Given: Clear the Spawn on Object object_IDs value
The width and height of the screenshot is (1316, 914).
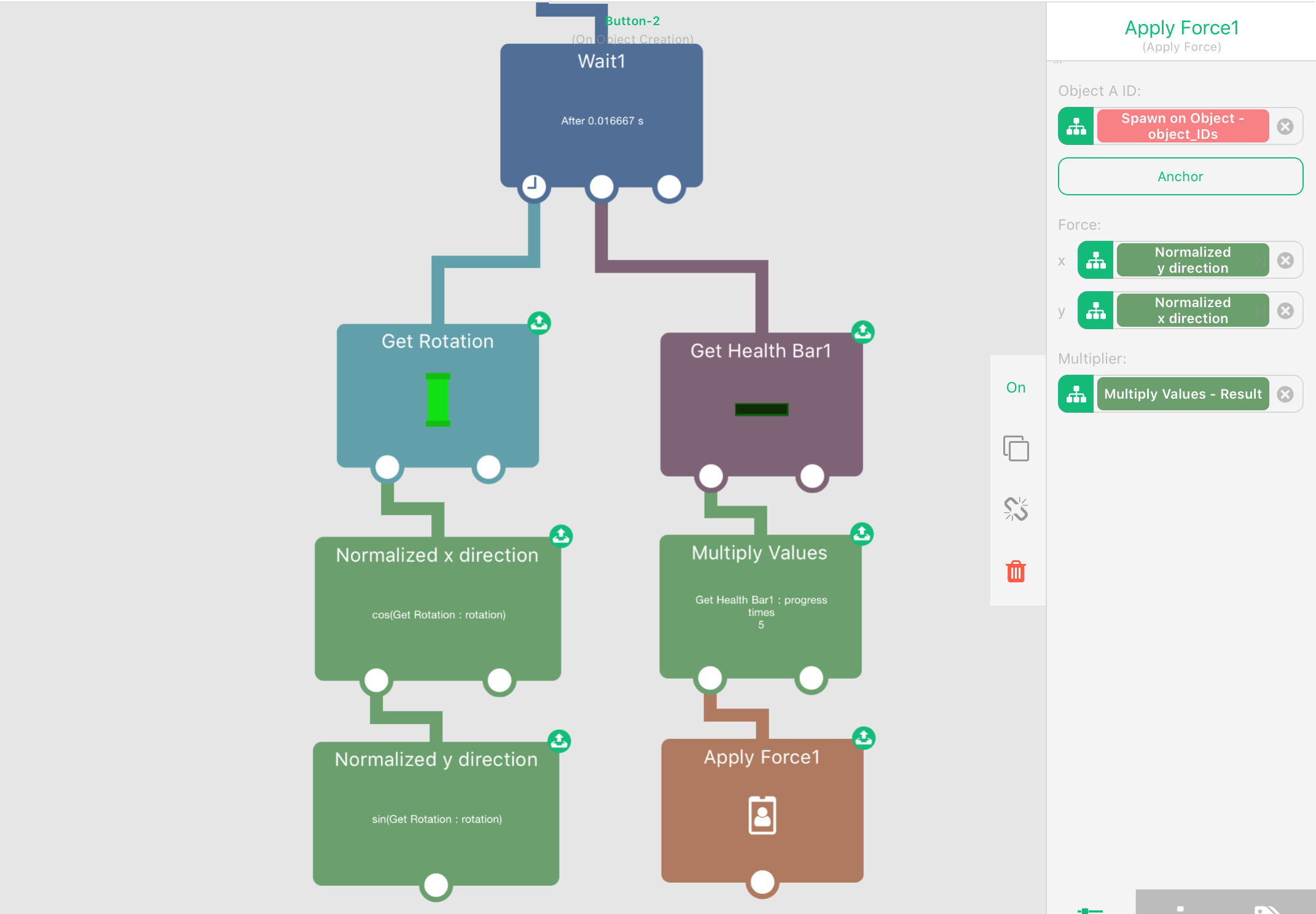Looking at the screenshot, I should [x=1285, y=127].
